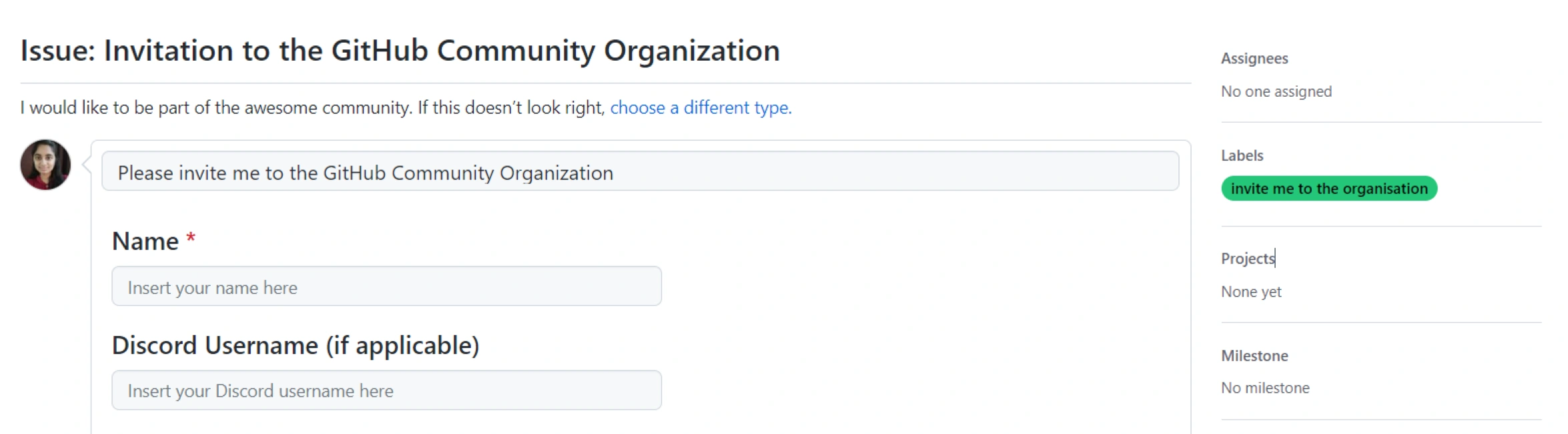The image size is (1568, 434).
Task: Focus the issue title input field
Action: 639,172
